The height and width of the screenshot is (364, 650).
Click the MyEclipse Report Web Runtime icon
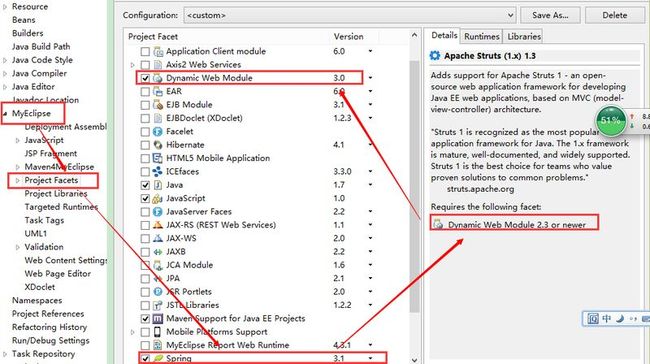click(158, 345)
